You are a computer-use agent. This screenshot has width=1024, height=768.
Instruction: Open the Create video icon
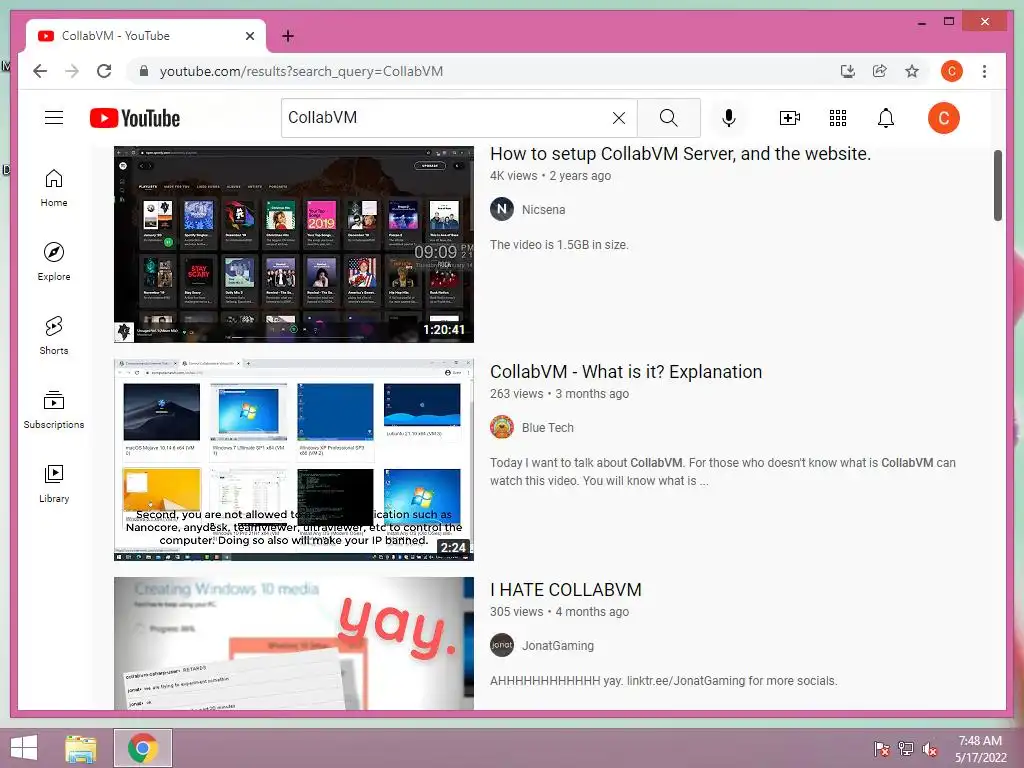pyautogui.click(x=790, y=118)
